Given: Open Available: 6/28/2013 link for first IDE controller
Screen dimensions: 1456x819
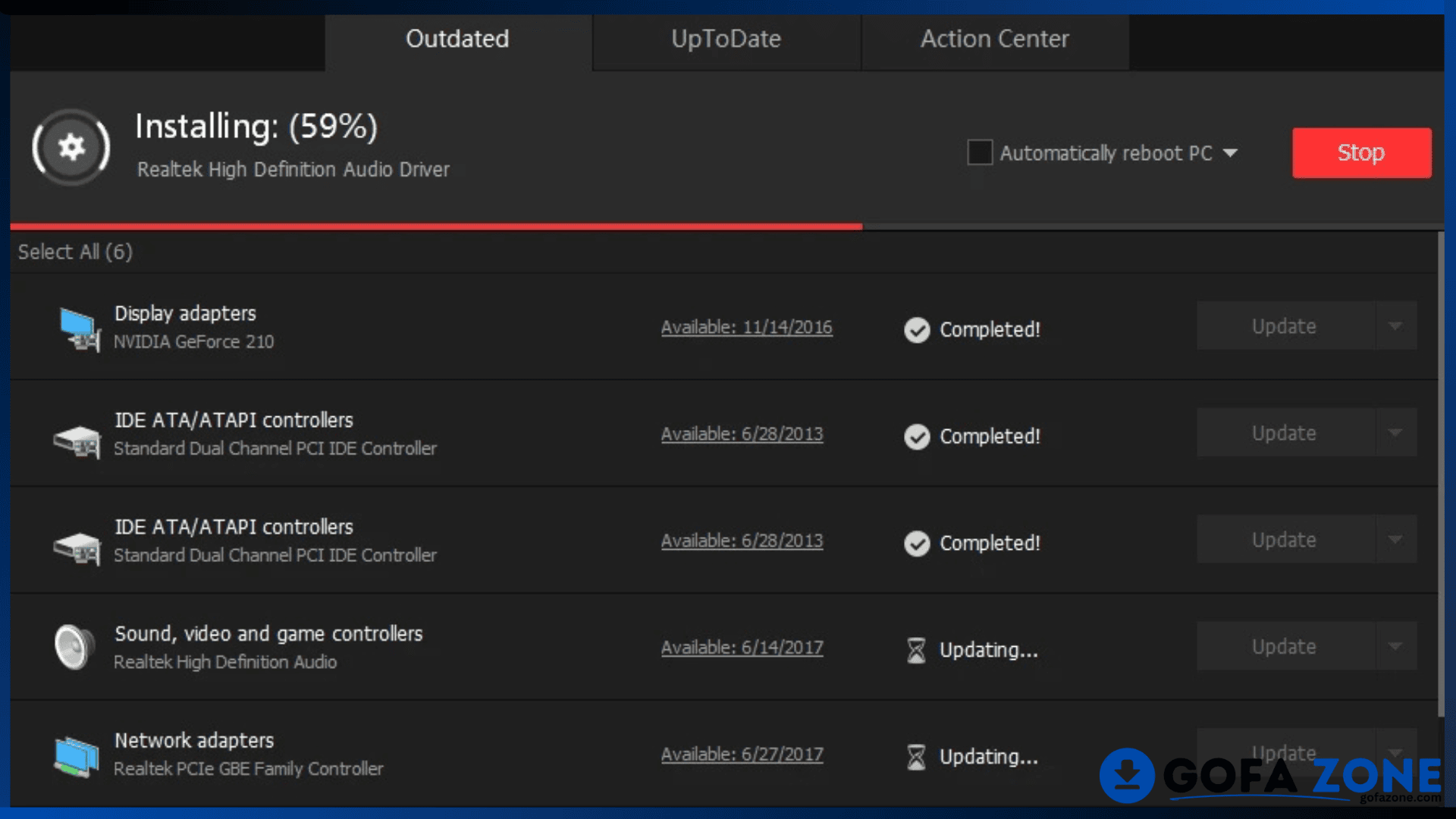Looking at the screenshot, I should (742, 435).
